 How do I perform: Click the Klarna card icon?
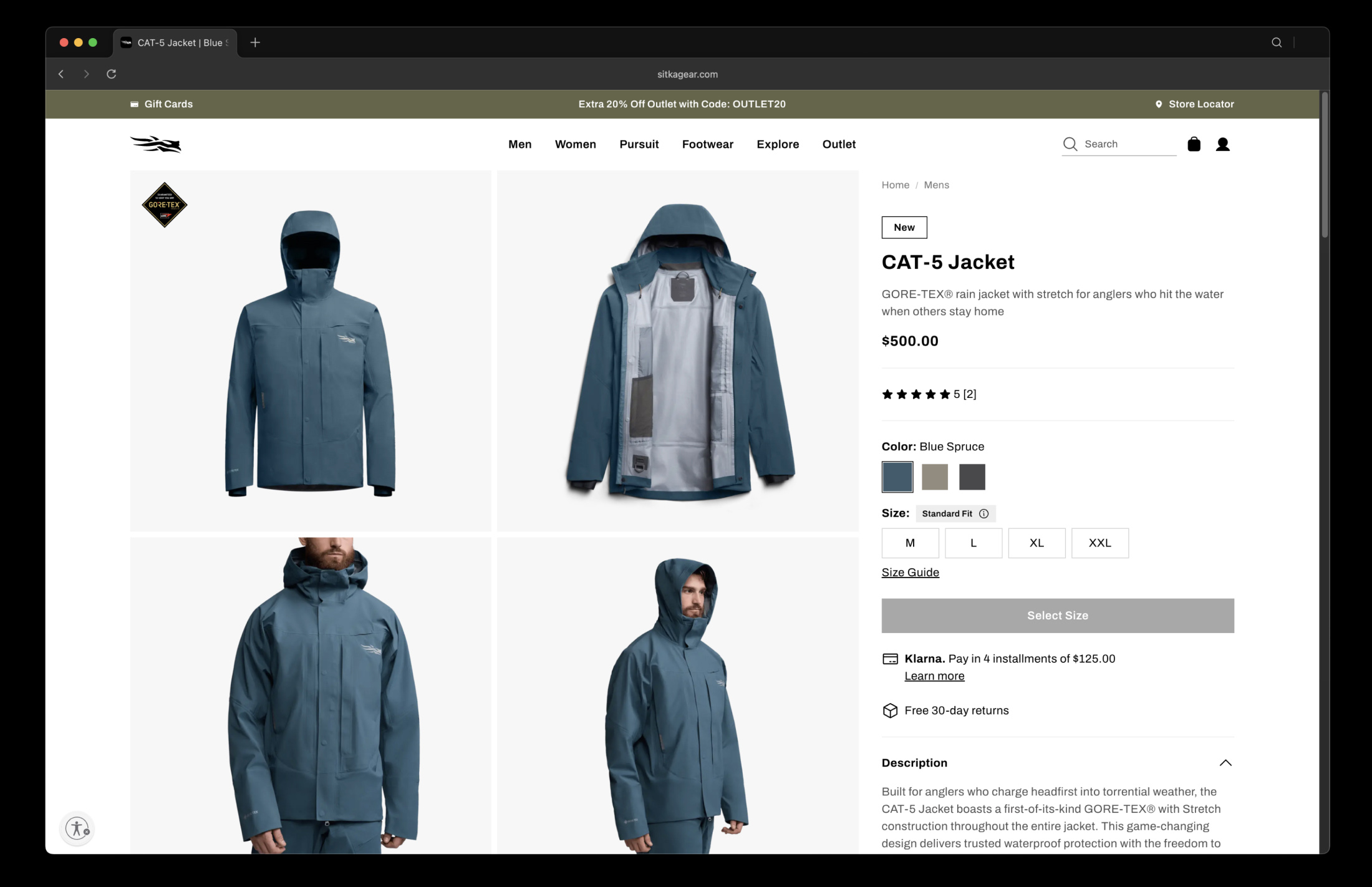(x=890, y=659)
